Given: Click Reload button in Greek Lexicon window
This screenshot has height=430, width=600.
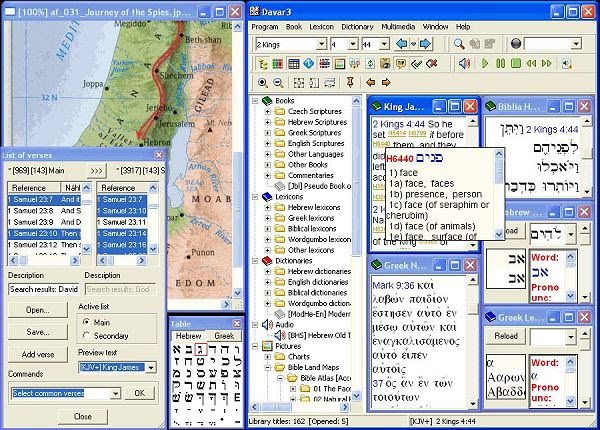Looking at the screenshot, I should pyautogui.click(x=506, y=336).
